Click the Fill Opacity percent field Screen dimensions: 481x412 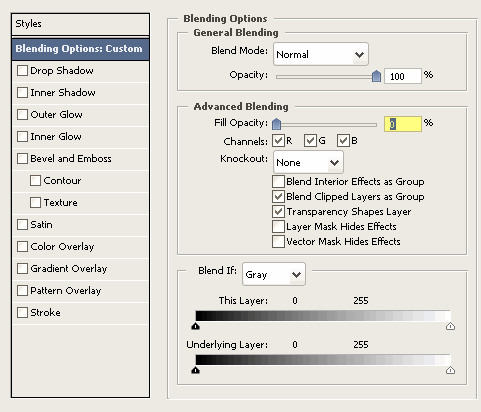click(x=403, y=124)
